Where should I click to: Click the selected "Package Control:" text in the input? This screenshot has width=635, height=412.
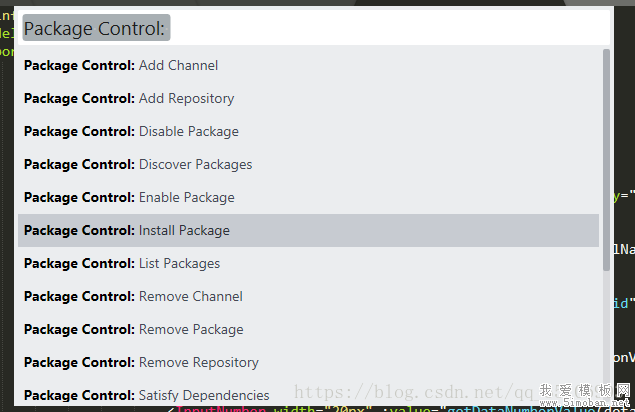[96, 28]
